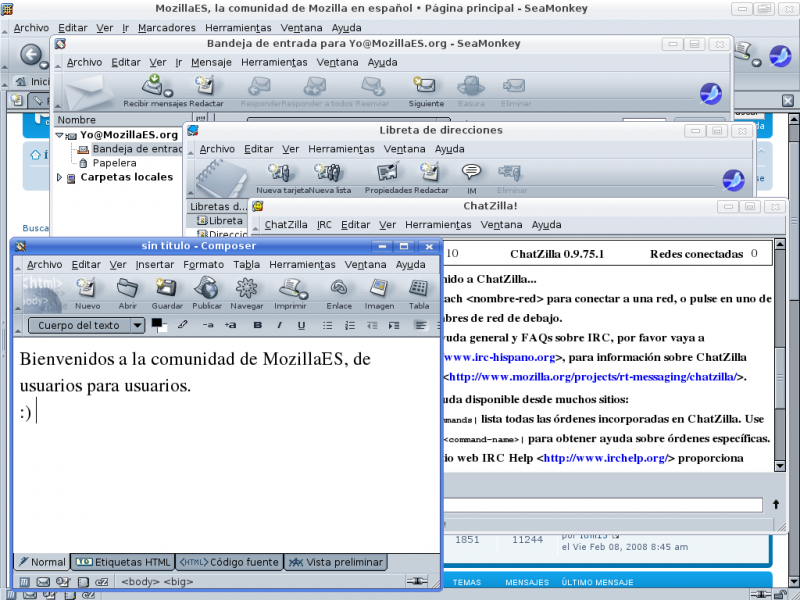Click Nueva tarjeta in address book

282,178
